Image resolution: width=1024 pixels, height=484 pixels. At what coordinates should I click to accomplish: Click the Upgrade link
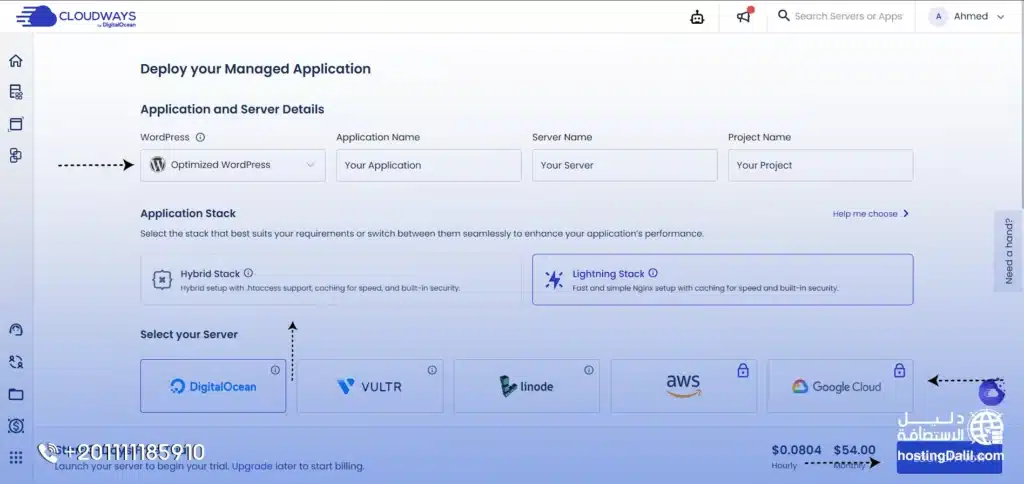(251, 466)
